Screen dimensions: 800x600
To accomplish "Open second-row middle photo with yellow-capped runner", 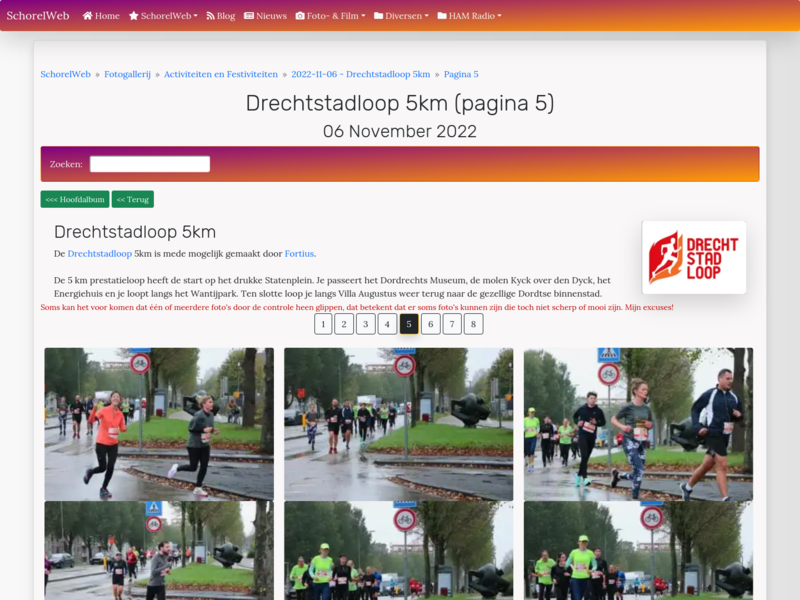I will [x=398, y=550].
